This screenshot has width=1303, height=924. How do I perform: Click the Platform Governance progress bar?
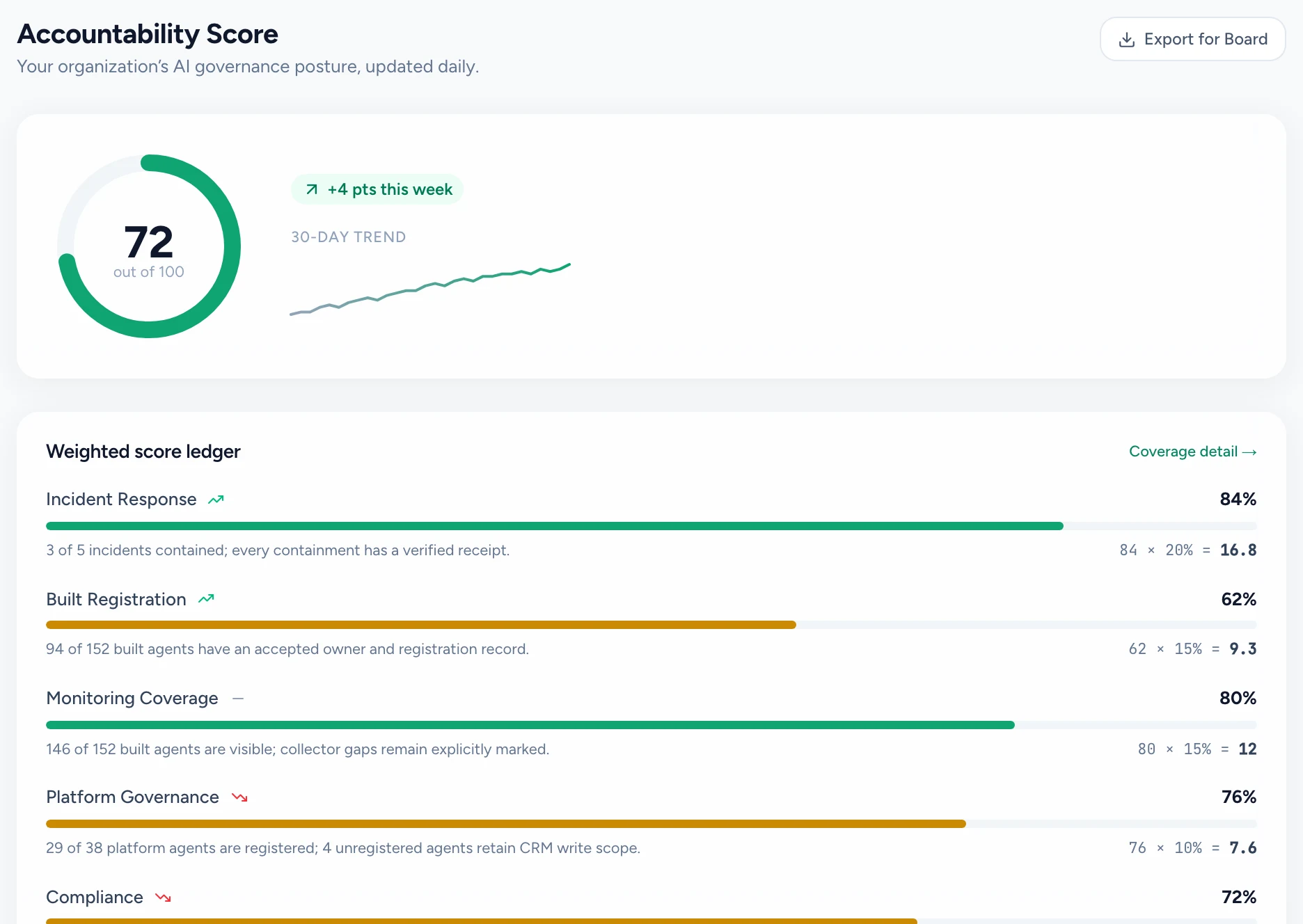pos(651,824)
